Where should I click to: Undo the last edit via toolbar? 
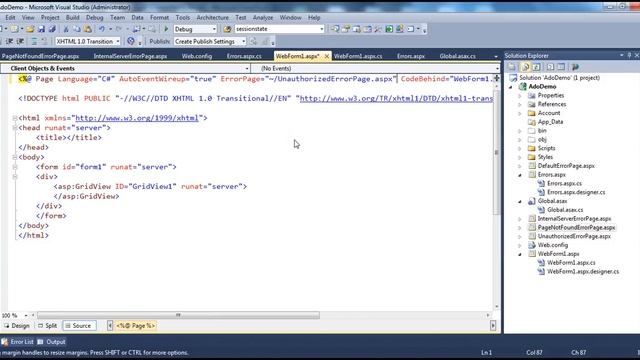tap(102, 29)
